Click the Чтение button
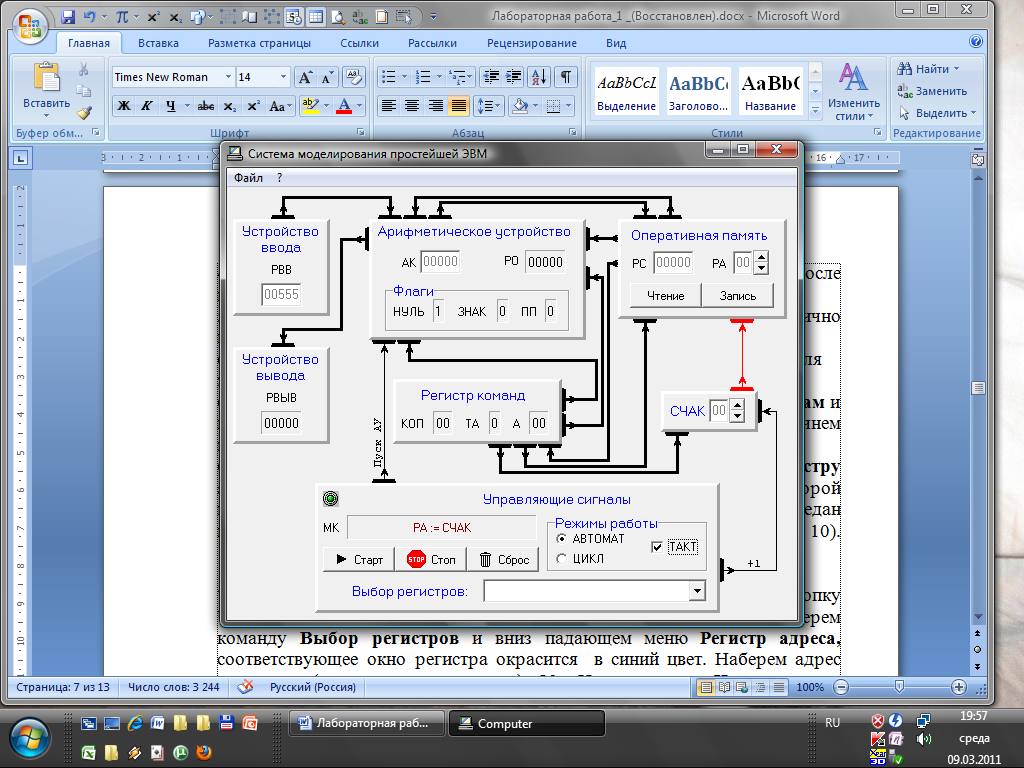 [665, 296]
